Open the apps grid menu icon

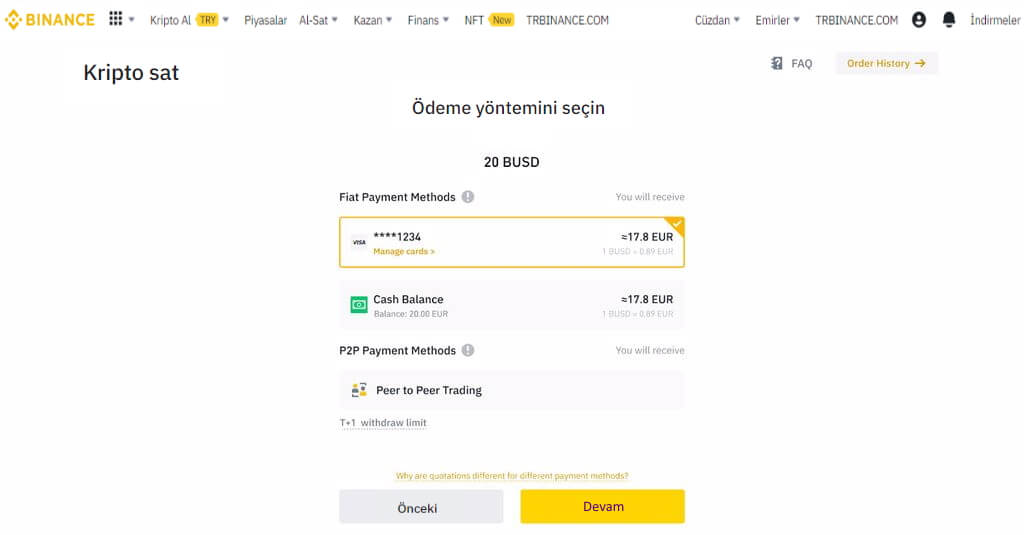tap(116, 18)
